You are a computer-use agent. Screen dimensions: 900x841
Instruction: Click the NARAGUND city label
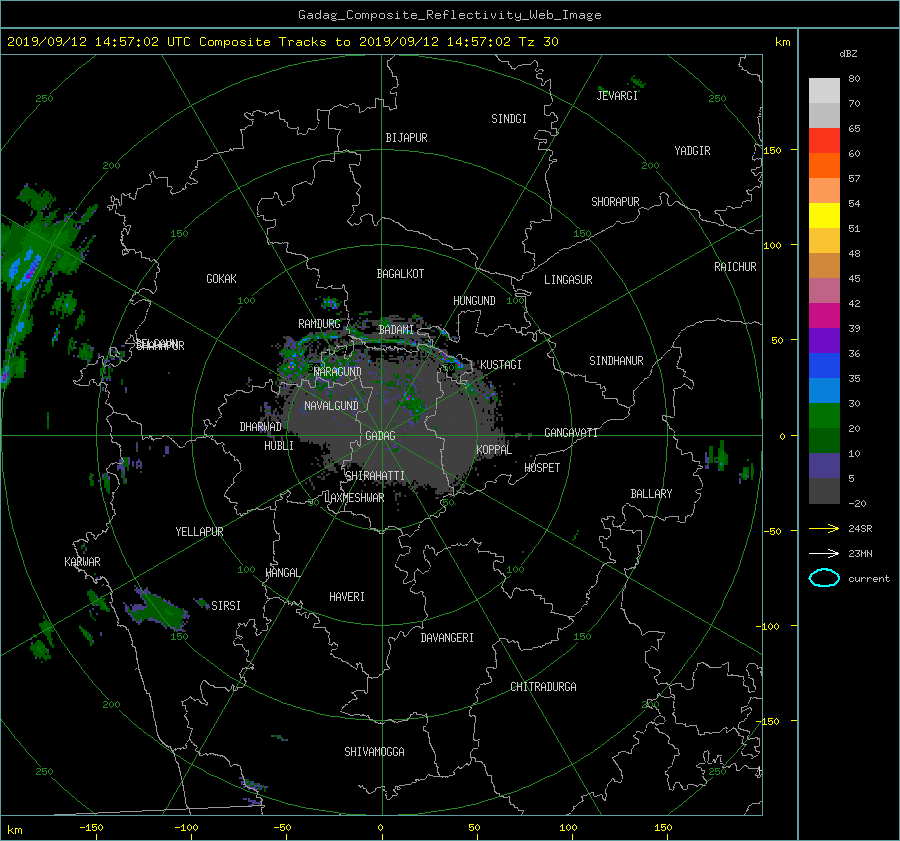[338, 371]
